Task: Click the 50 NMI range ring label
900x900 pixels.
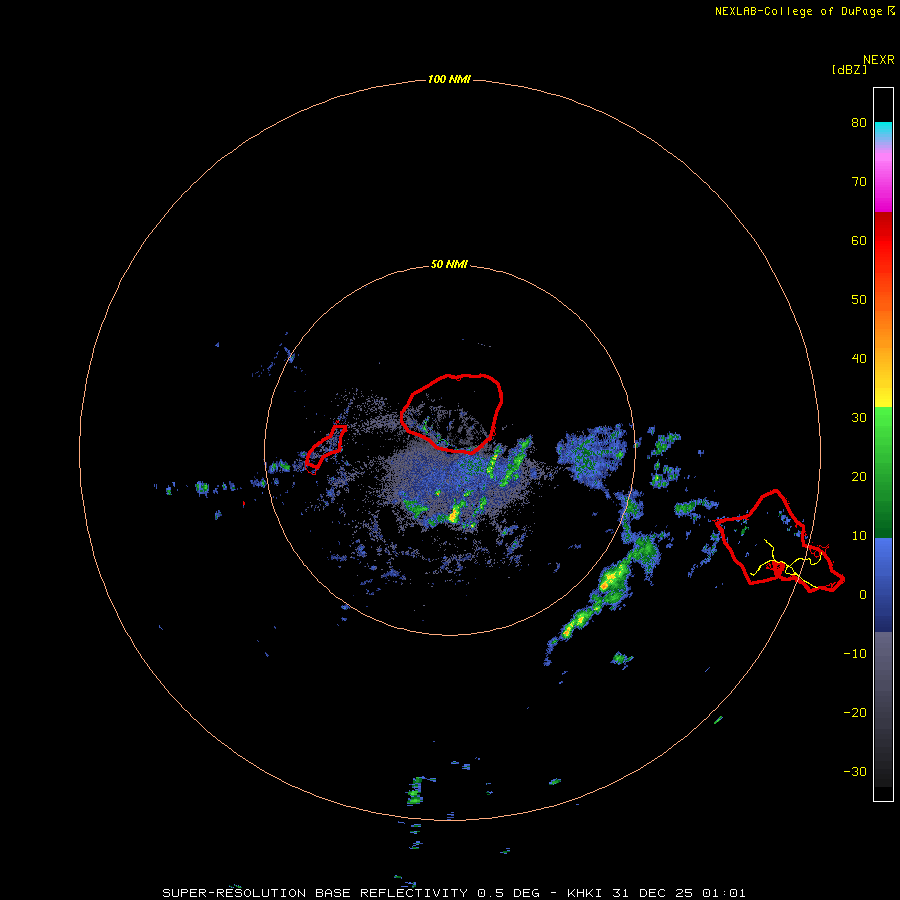Action: pyautogui.click(x=449, y=265)
